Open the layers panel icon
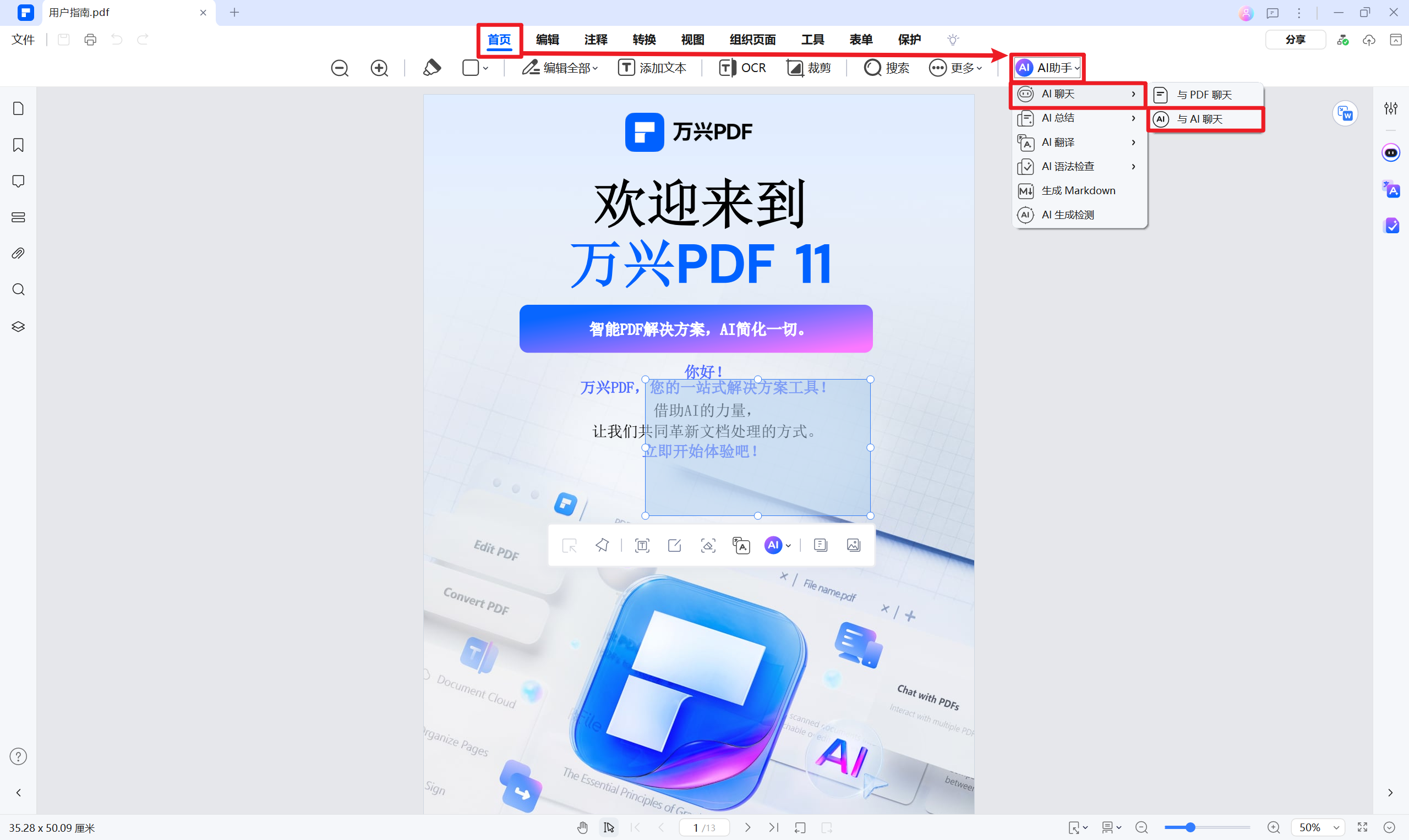Image resolution: width=1409 pixels, height=840 pixels. pos(18,327)
